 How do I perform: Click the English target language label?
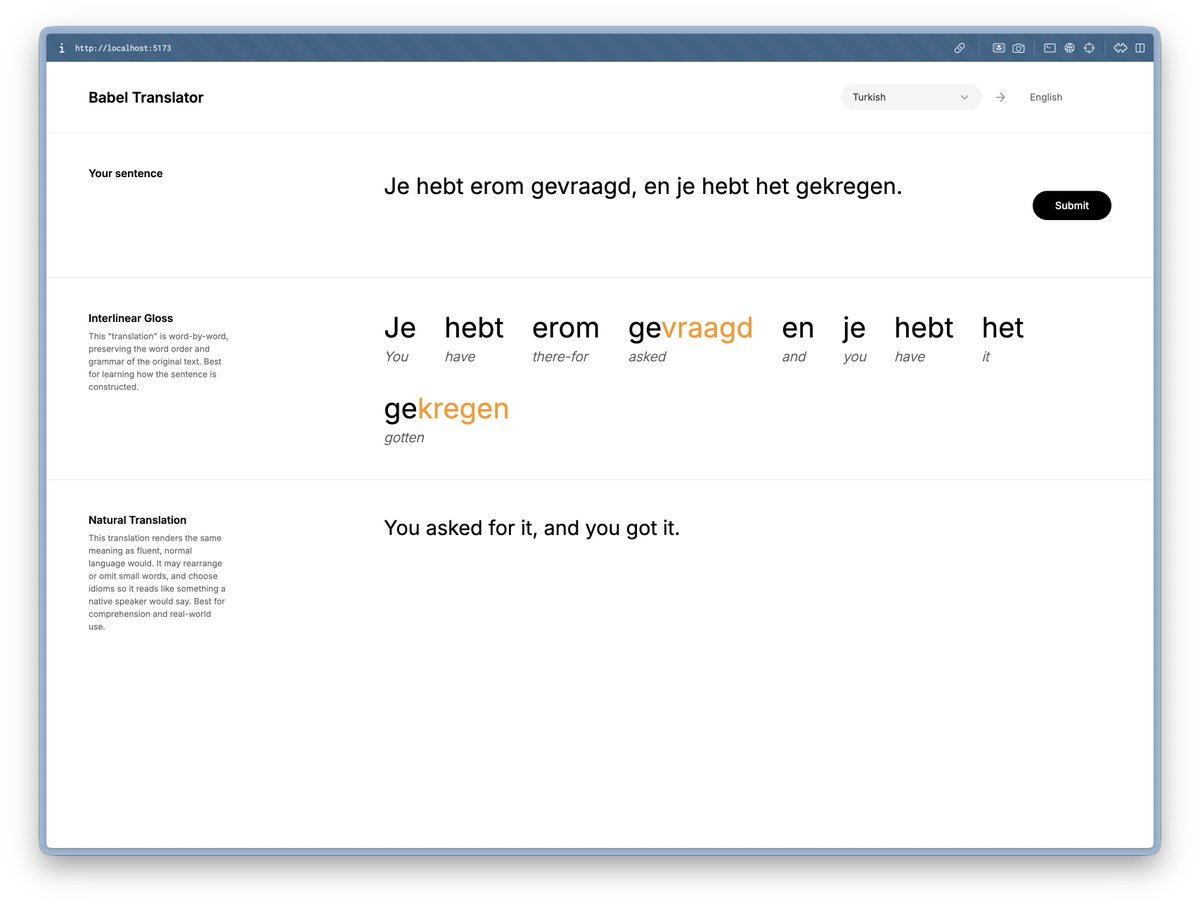pyautogui.click(x=1046, y=97)
